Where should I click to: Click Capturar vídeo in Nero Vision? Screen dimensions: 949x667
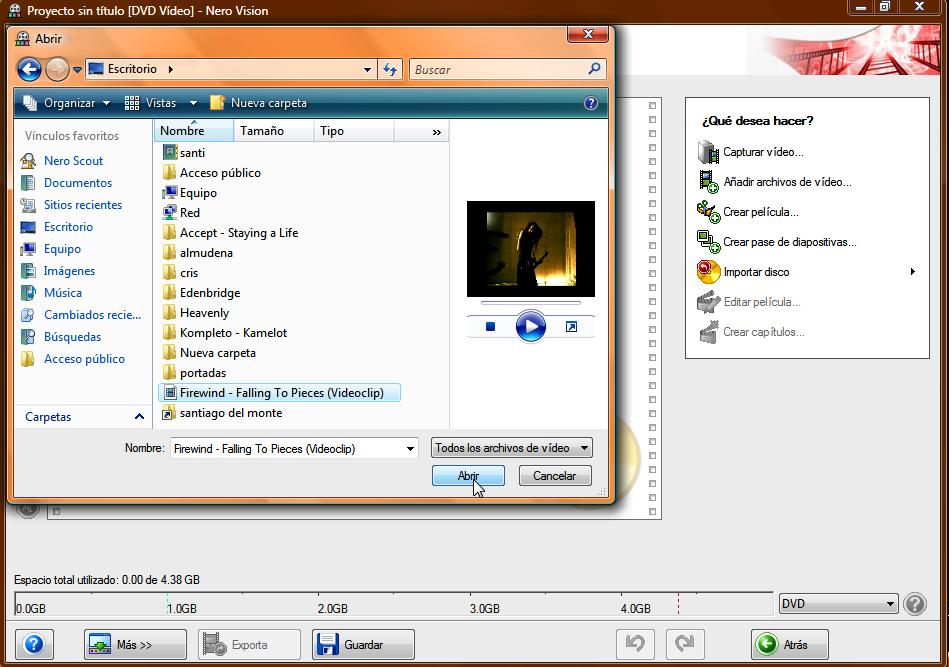(x=751, y=152)
